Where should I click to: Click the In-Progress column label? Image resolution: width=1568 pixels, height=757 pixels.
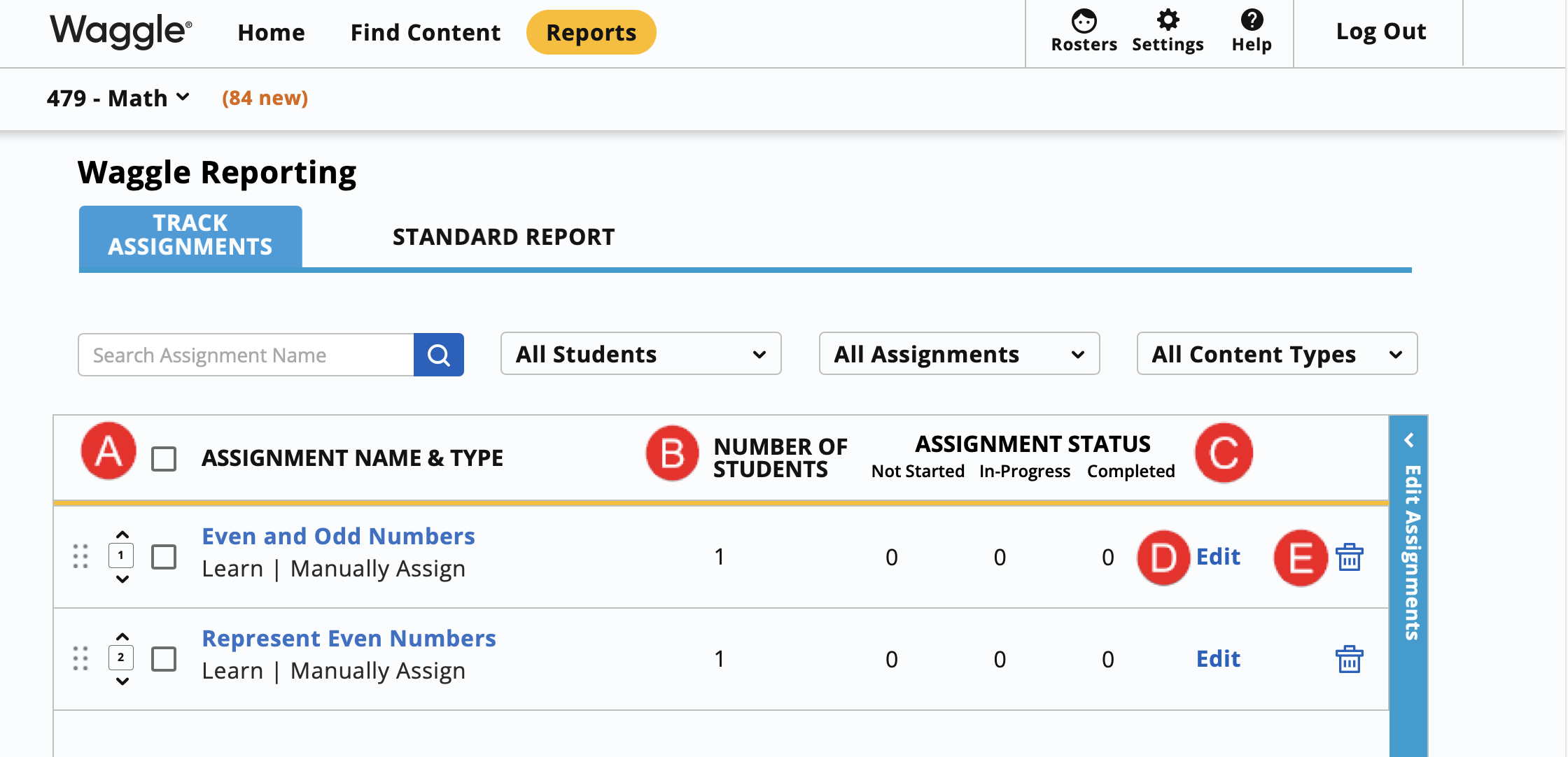pos(1025,472)
